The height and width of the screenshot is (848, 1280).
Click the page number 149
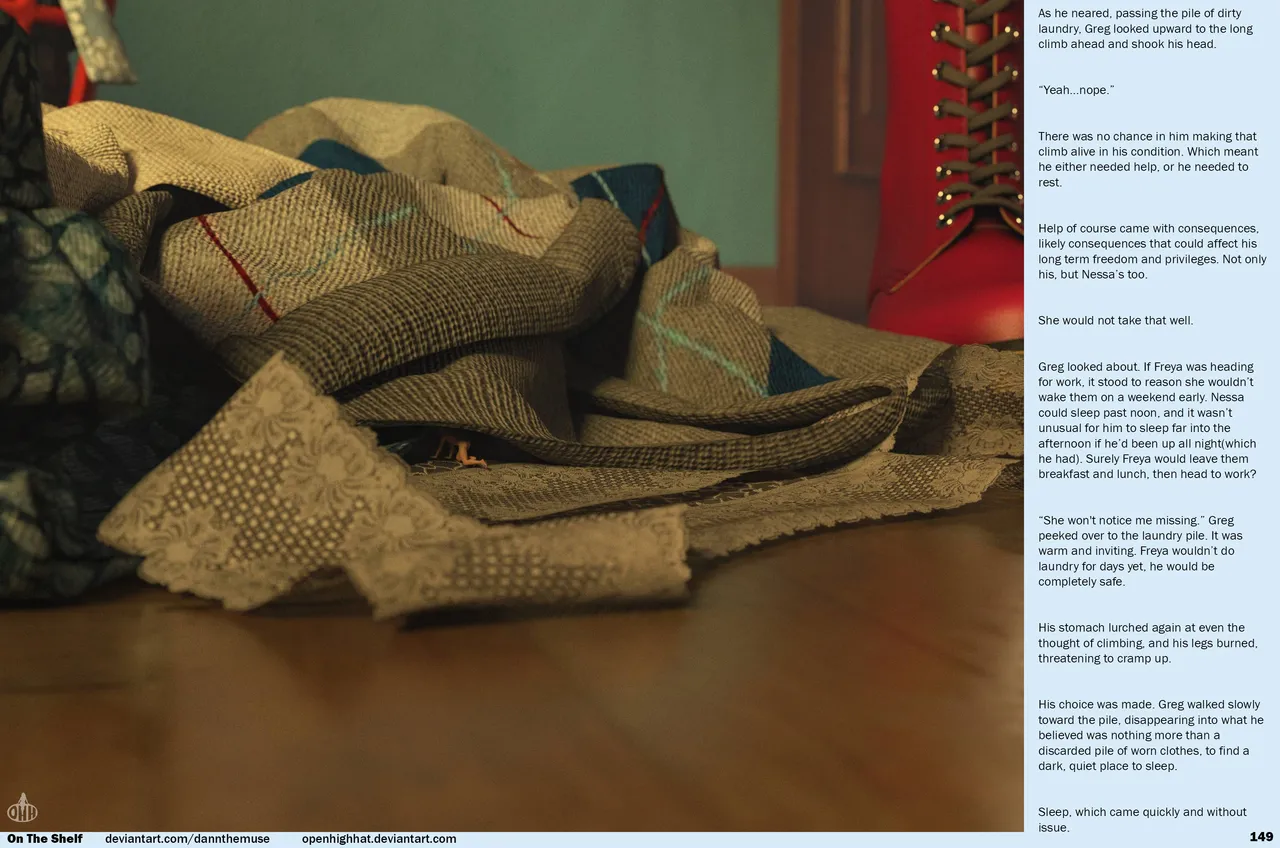(x=1261, y=837)
